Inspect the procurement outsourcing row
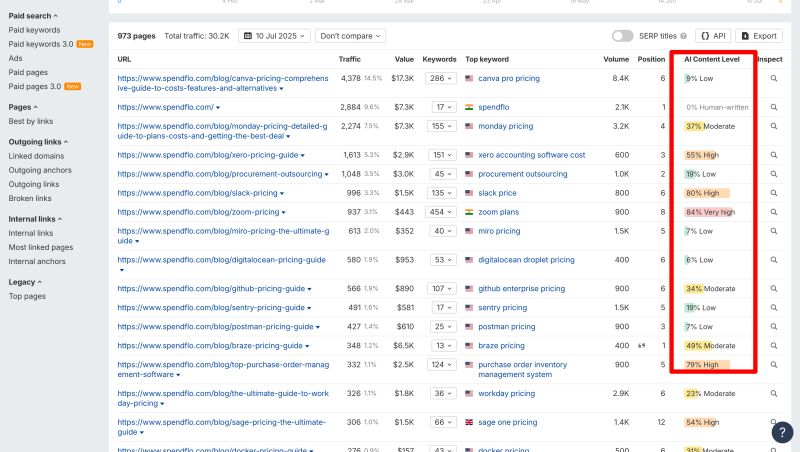Viewport: 800px width, 452px height. (773, 174)
